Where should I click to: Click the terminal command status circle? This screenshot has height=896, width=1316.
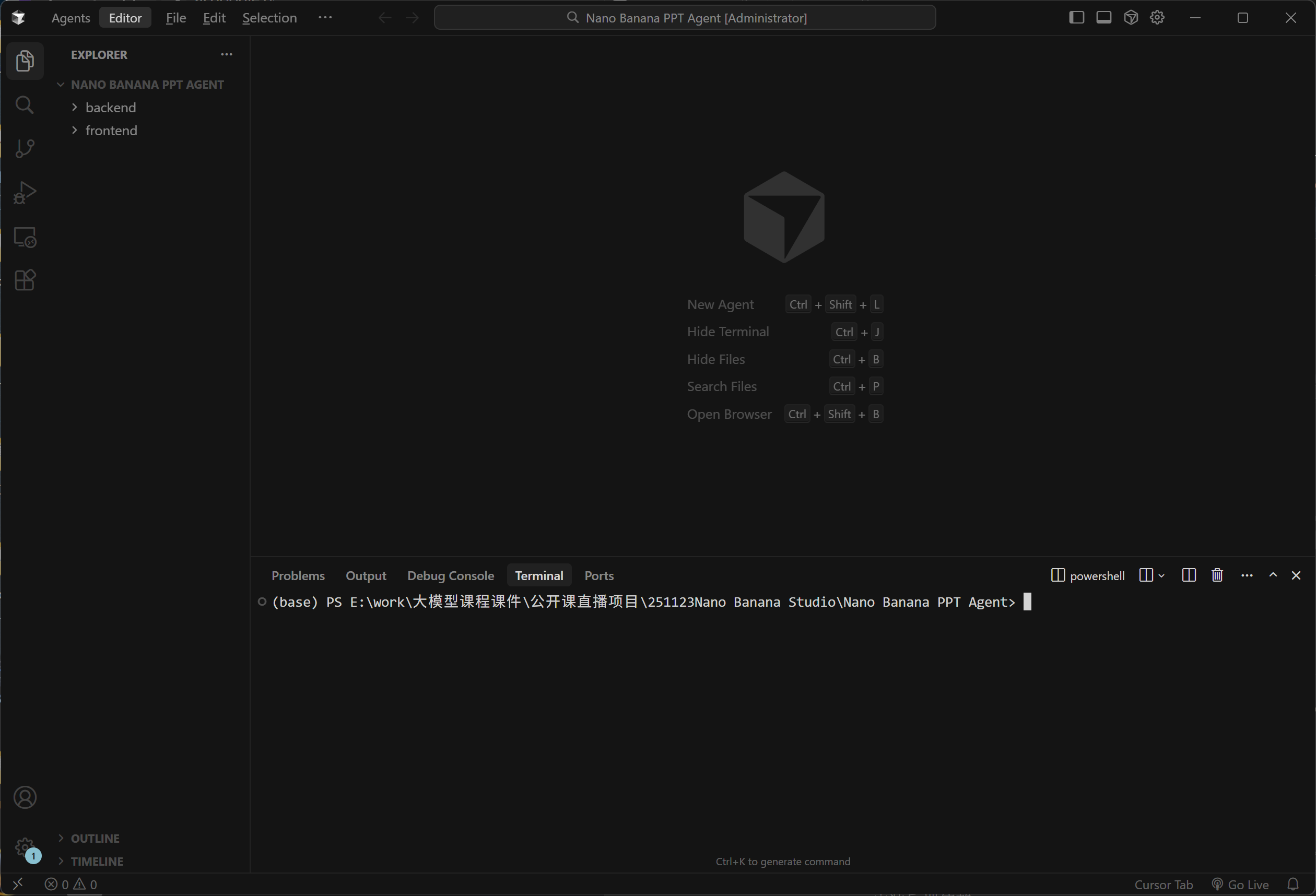(x=262, y=602)
